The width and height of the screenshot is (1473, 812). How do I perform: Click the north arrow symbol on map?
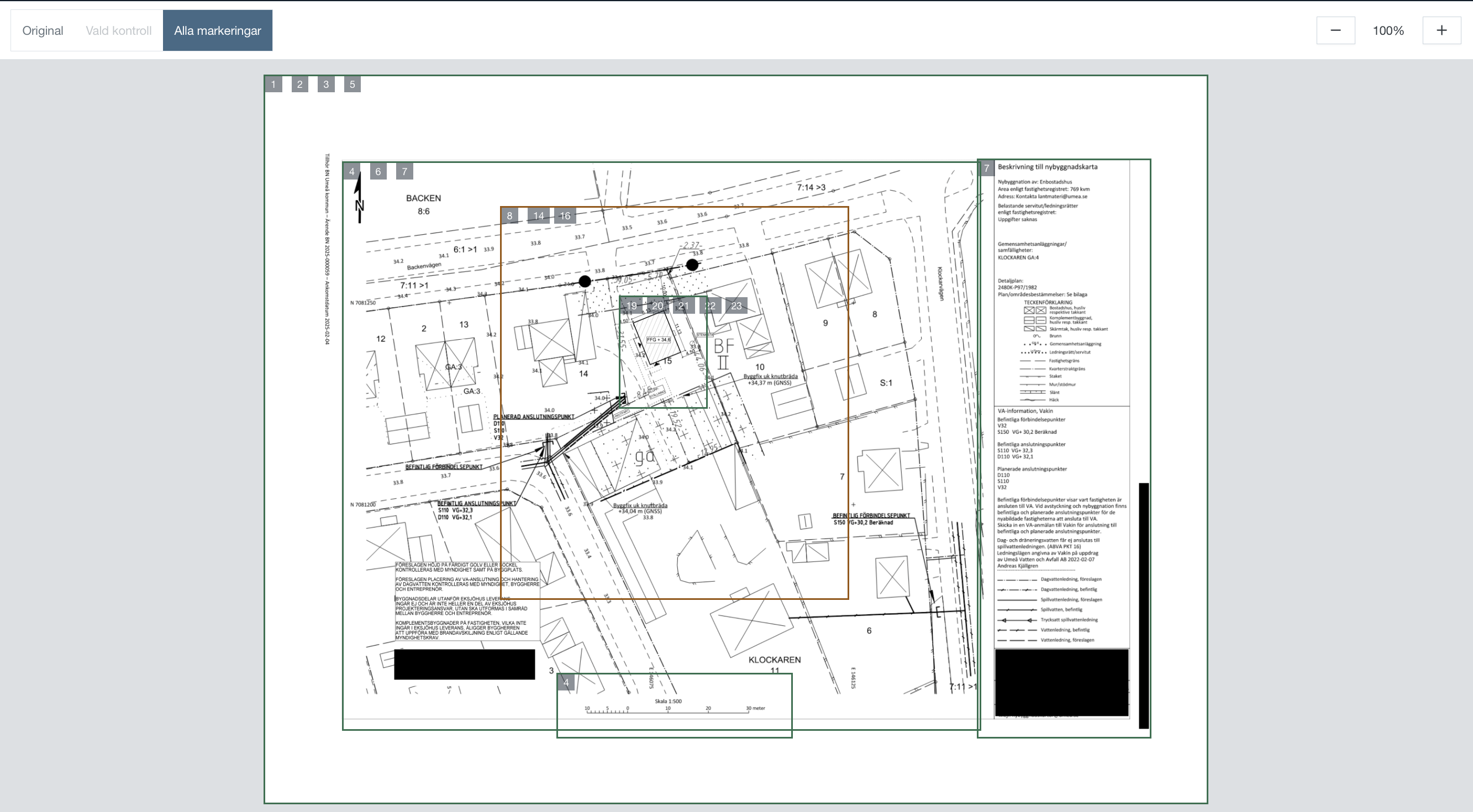[359, 197]
